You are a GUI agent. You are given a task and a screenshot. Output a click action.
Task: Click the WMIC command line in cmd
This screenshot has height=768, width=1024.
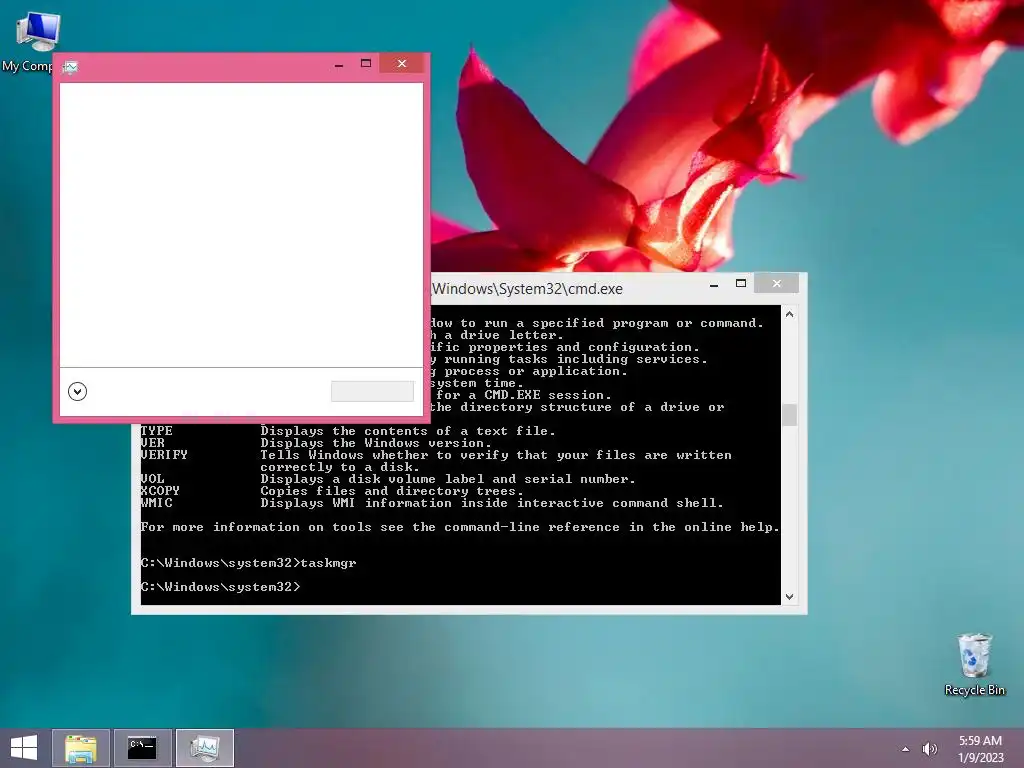click(432, 503)
